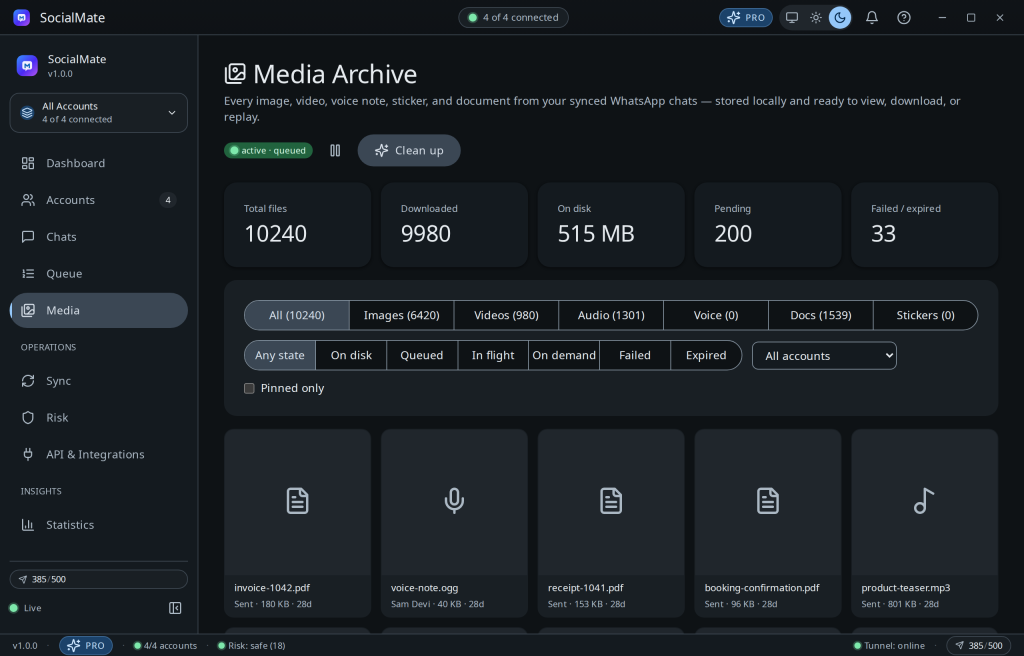
Task: Select the All (10240) tab
Action: click(296, 316)
